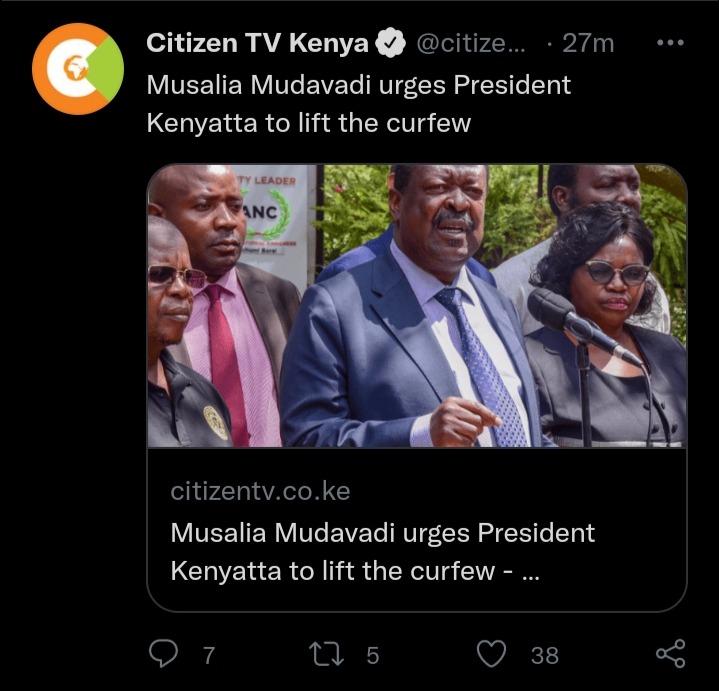The image size is (719, 691).
Task: Click the @citize... handle
Action: 471,44
